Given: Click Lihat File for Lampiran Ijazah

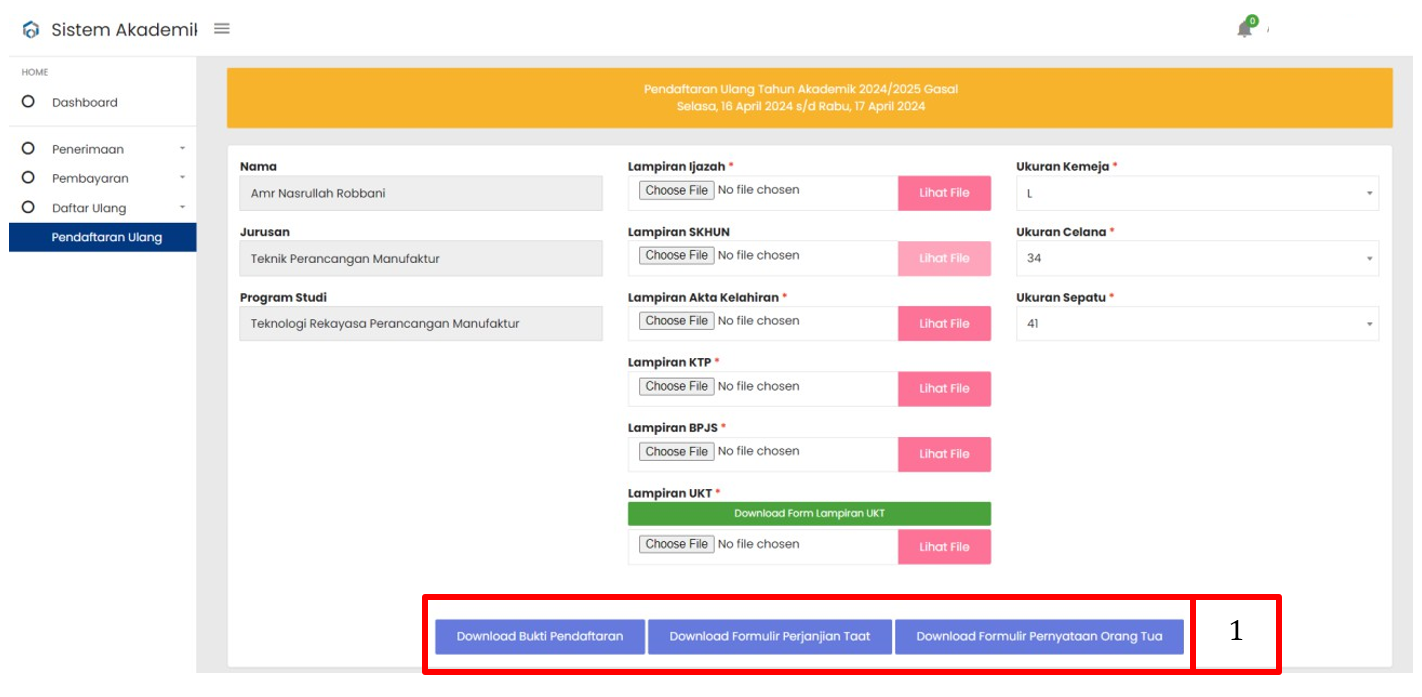Looking at the screenshot, I should [944, 193].
